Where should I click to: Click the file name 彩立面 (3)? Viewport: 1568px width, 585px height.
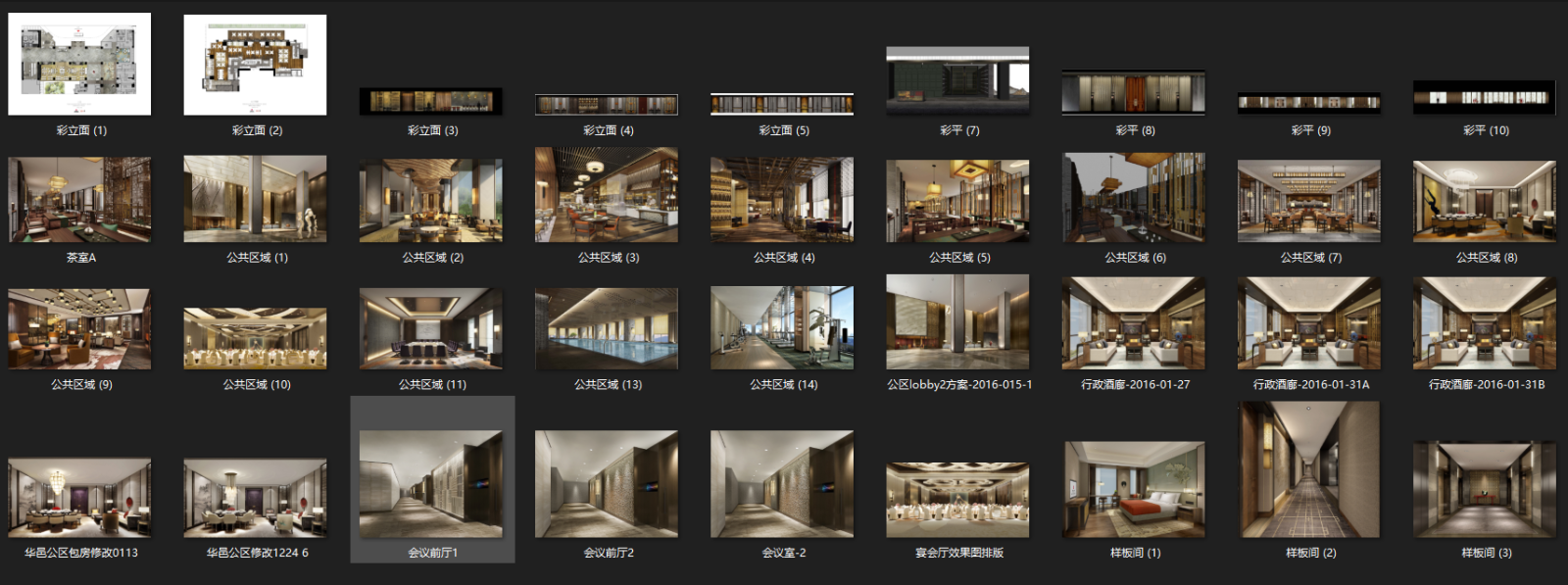coord(432,130)
